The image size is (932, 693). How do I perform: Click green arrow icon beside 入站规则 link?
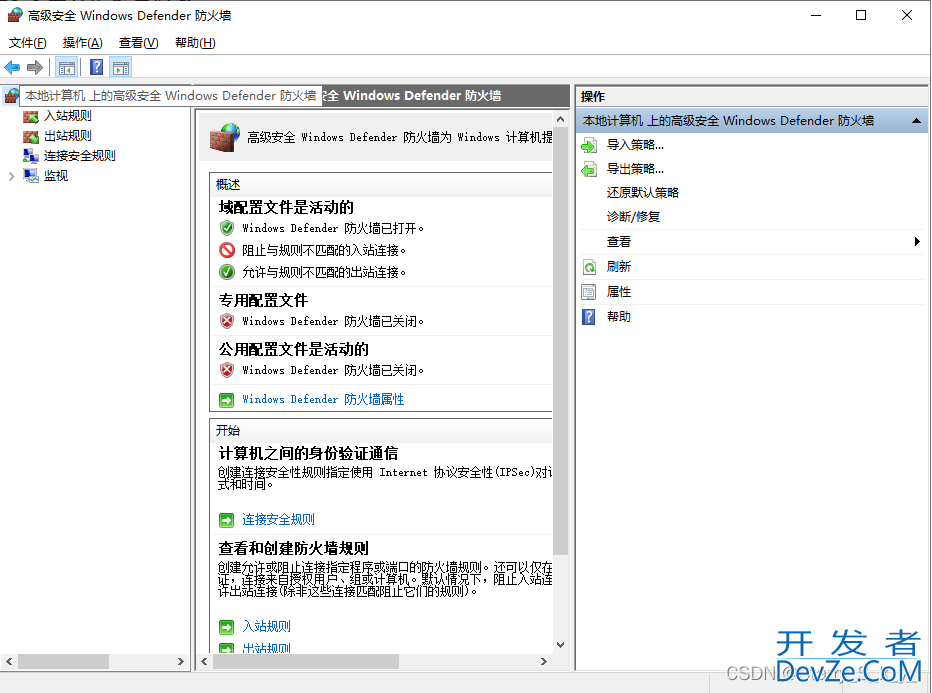(x=226, y=627)
